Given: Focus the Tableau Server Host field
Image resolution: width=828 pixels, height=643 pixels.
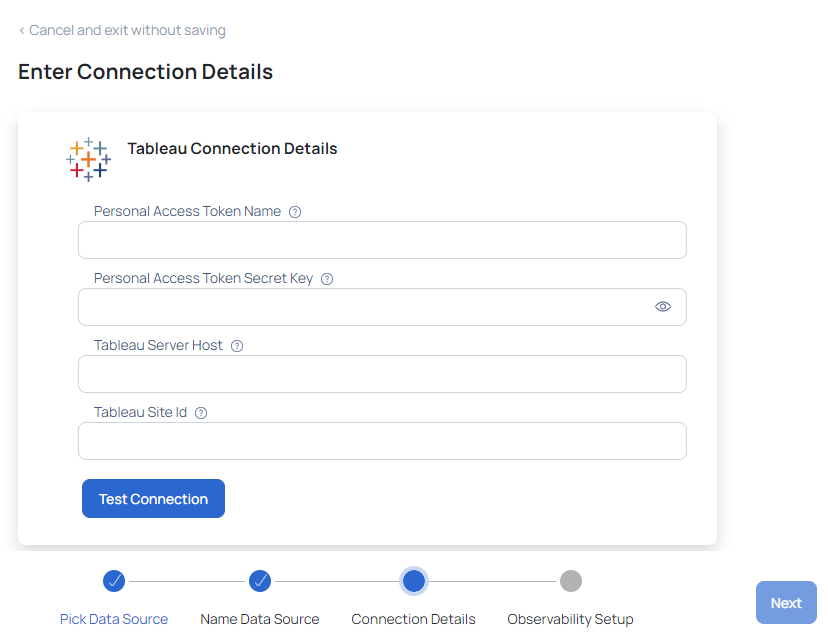Looking at the screenshot, I should tap(382, 374).
